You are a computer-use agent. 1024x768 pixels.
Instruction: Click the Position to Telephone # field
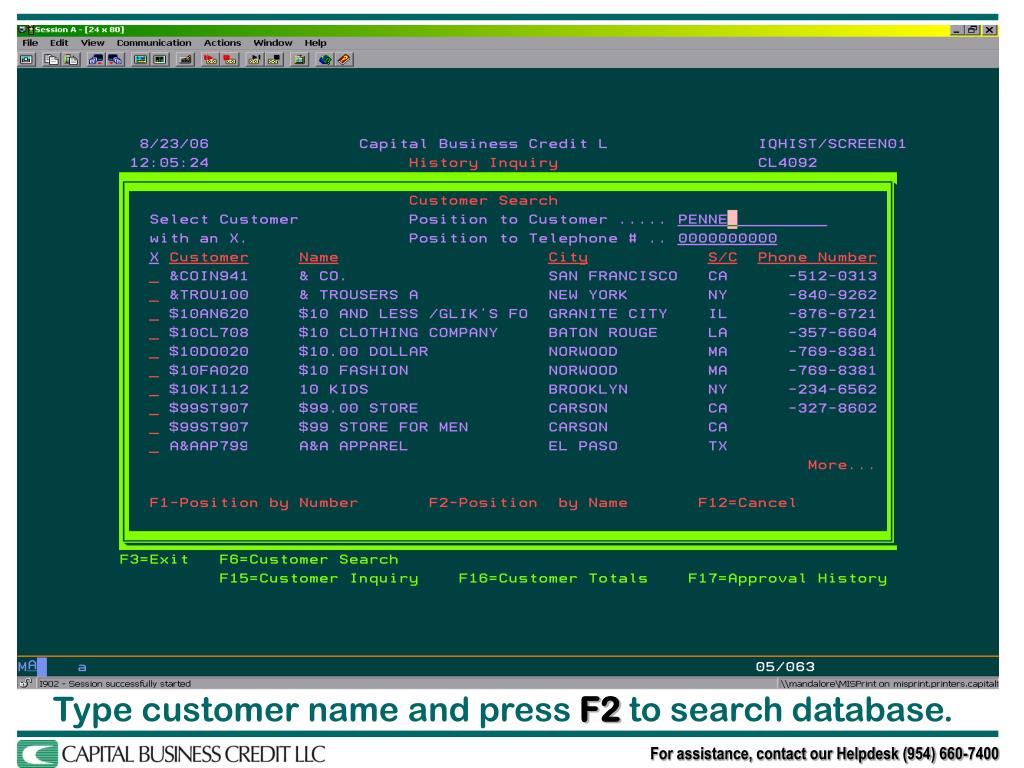tap(727, 238)
